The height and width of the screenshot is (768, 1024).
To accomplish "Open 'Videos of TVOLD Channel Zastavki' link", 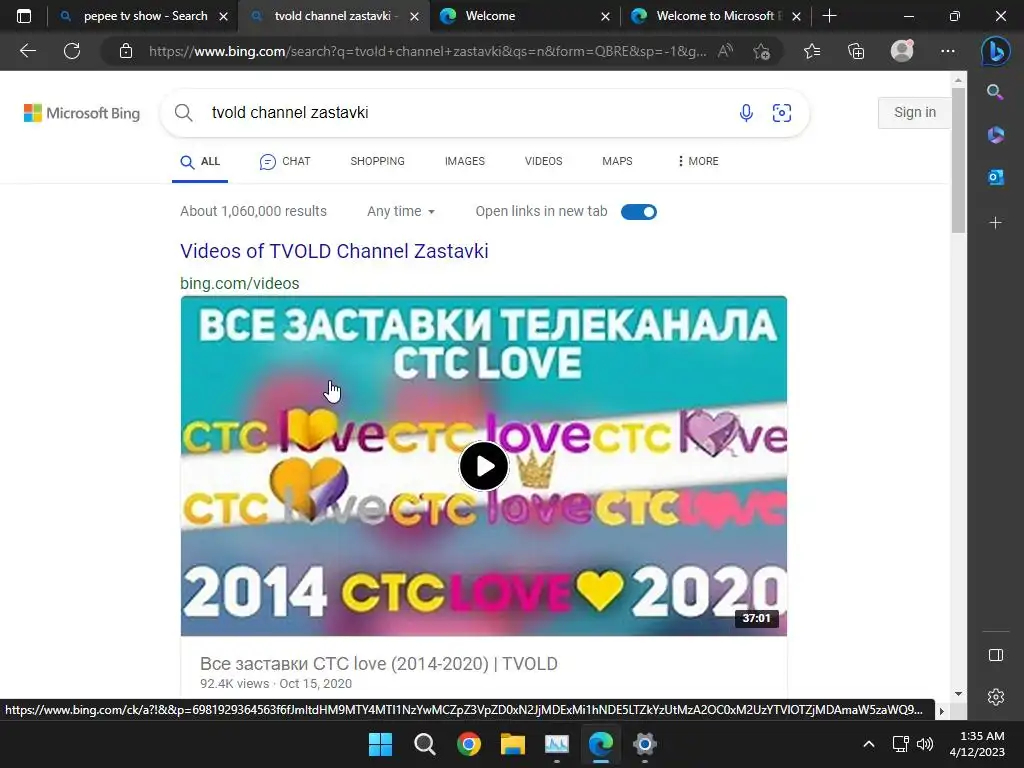I will 334,251.
